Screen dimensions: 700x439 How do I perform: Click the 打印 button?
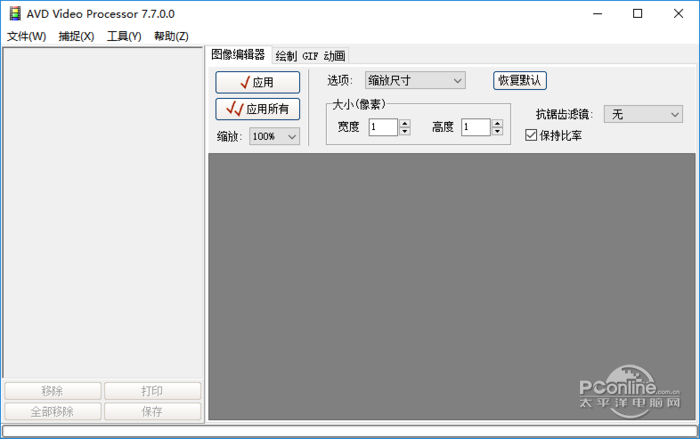(152, 391)
